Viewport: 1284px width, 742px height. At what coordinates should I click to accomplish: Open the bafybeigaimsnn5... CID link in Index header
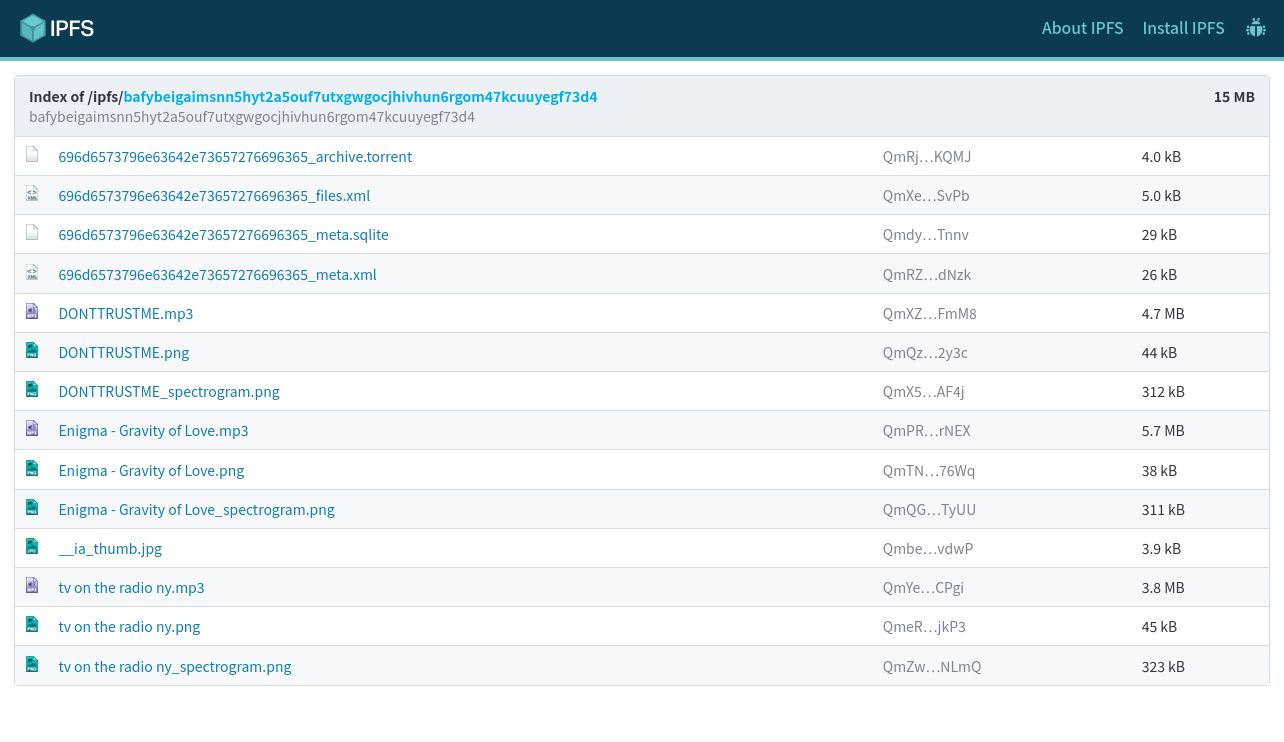(x=360, y=97)
